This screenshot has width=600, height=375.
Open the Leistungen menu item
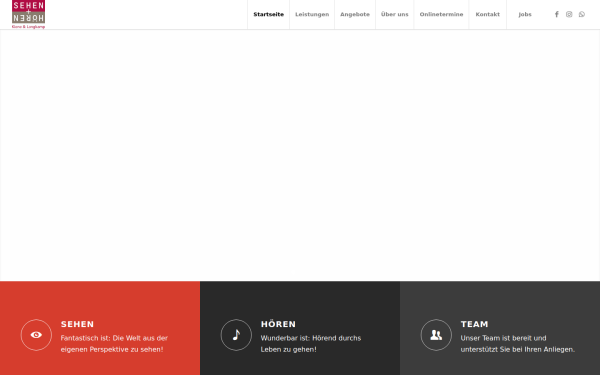[312, 14]
